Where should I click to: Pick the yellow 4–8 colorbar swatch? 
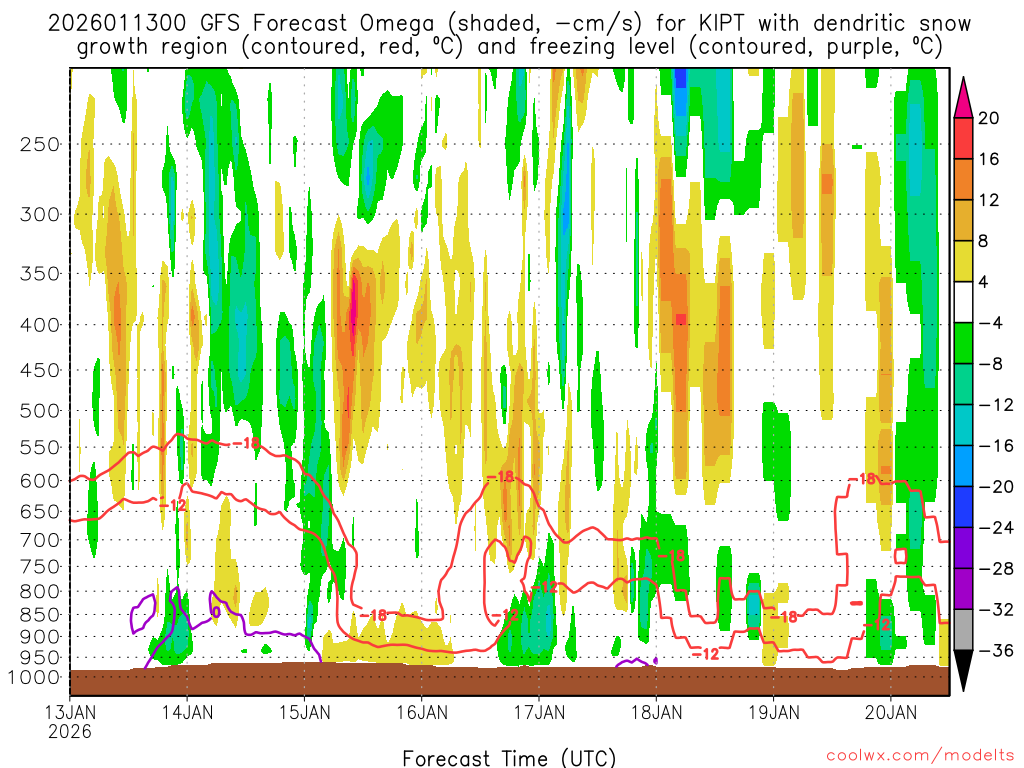(x=963, y=261)
